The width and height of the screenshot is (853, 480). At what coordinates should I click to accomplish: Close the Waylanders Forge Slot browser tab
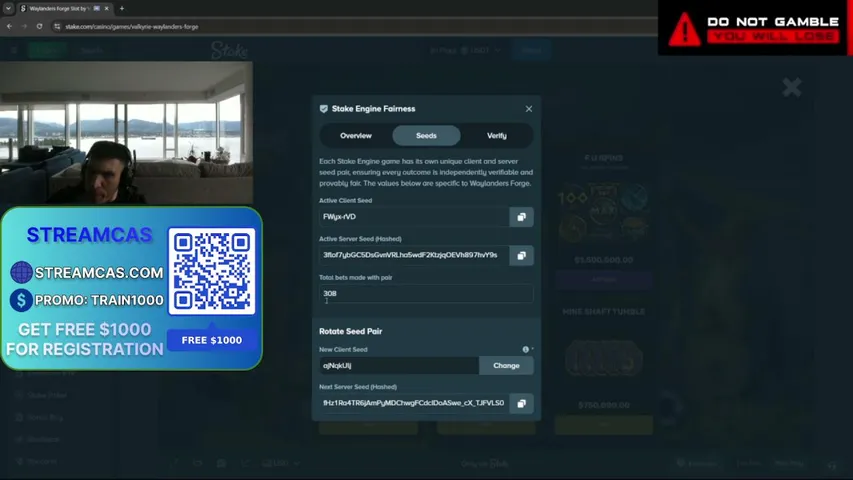tap(107, 9)
